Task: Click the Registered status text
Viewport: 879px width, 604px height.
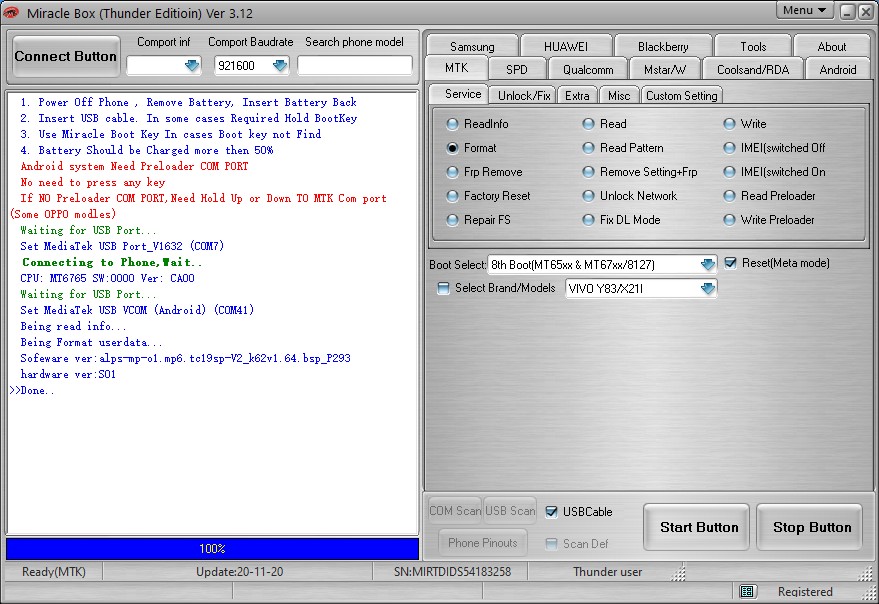Action: point(805,592)
